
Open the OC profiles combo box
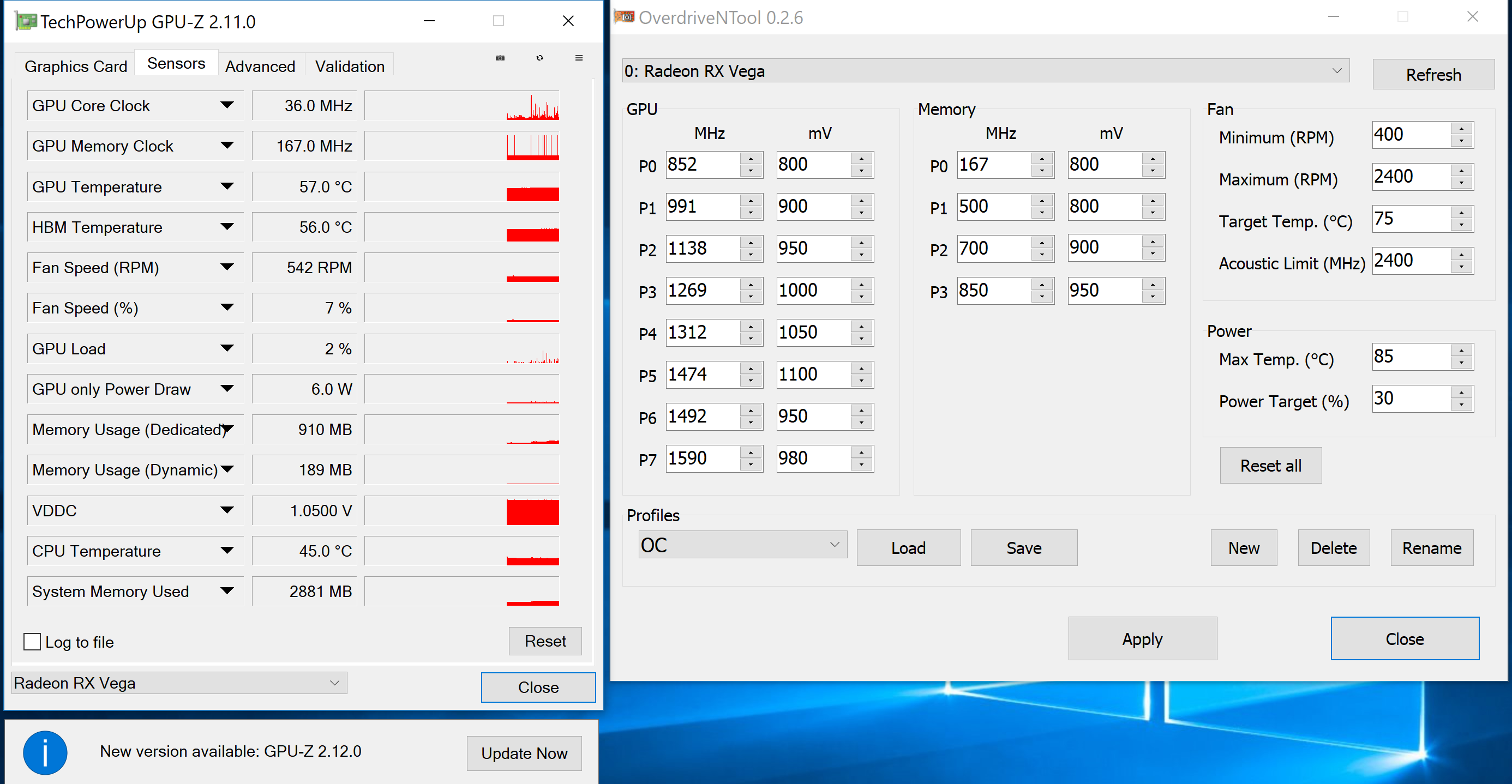pos(742,545)
